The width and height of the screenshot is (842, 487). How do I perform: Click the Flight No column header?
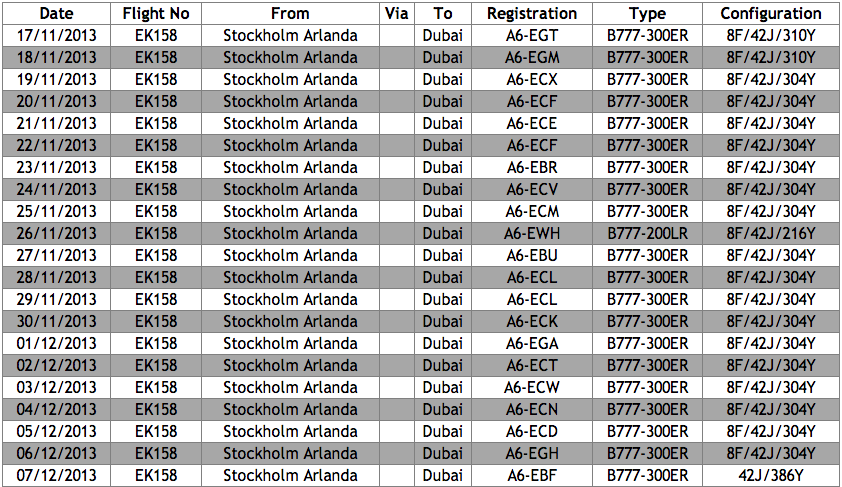156,14
